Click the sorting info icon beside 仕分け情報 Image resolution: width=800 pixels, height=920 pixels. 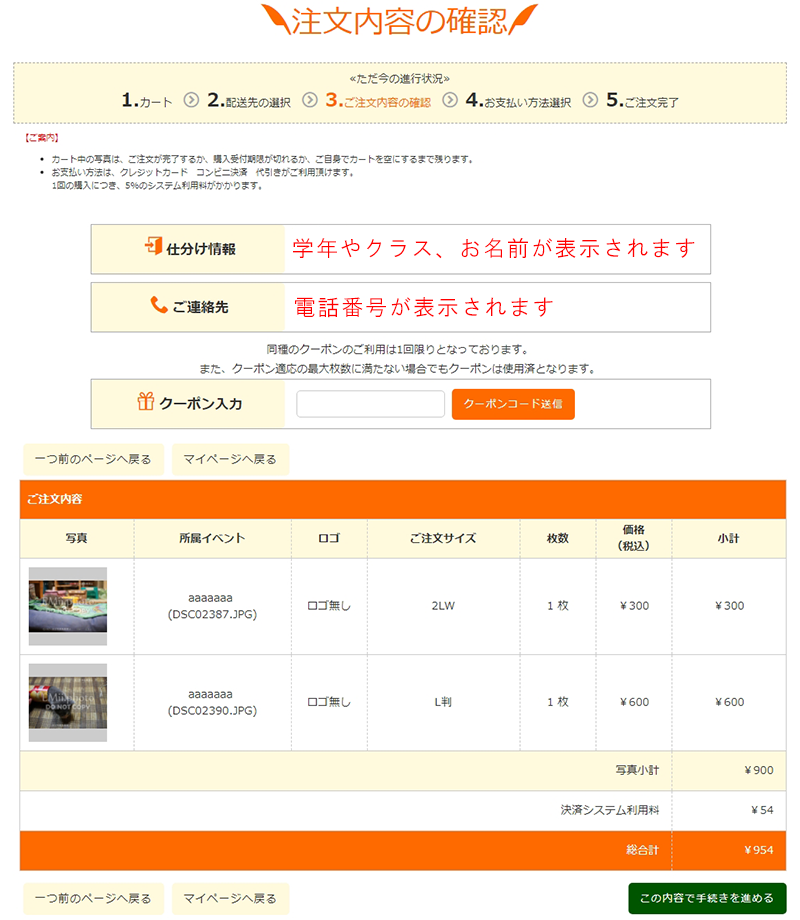tap(152, 248)
